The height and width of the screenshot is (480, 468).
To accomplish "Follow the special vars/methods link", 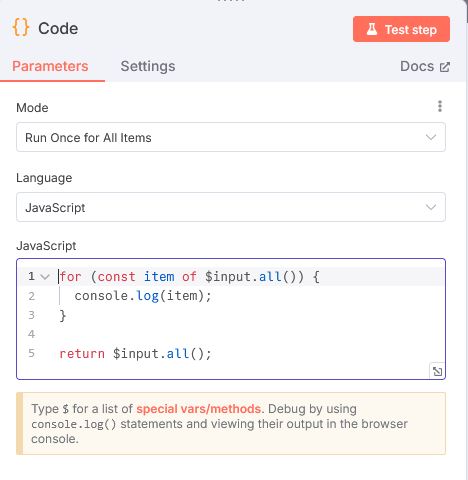I will coord(199,409).
